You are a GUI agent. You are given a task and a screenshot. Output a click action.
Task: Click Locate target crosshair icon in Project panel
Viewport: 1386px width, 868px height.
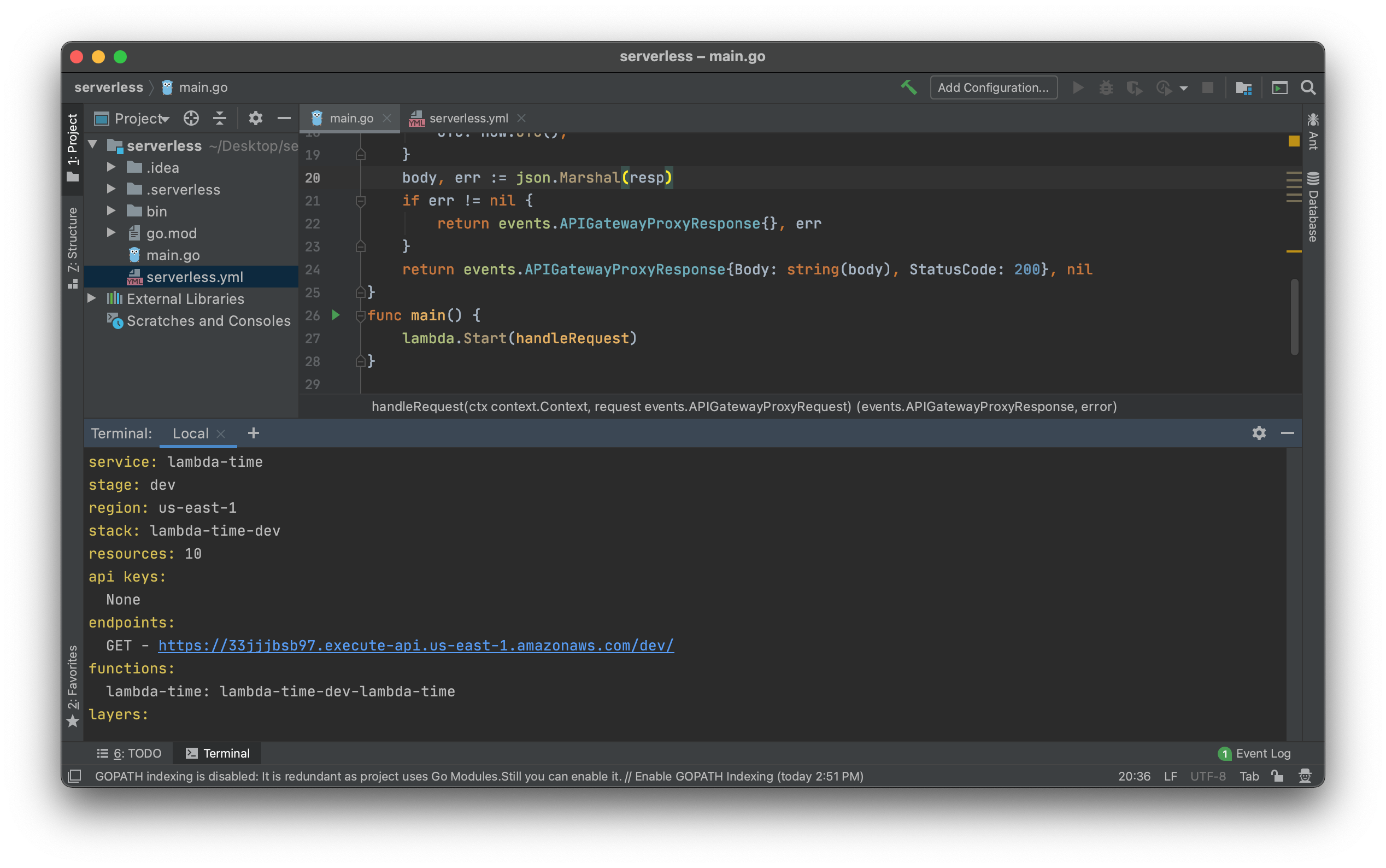191,118
